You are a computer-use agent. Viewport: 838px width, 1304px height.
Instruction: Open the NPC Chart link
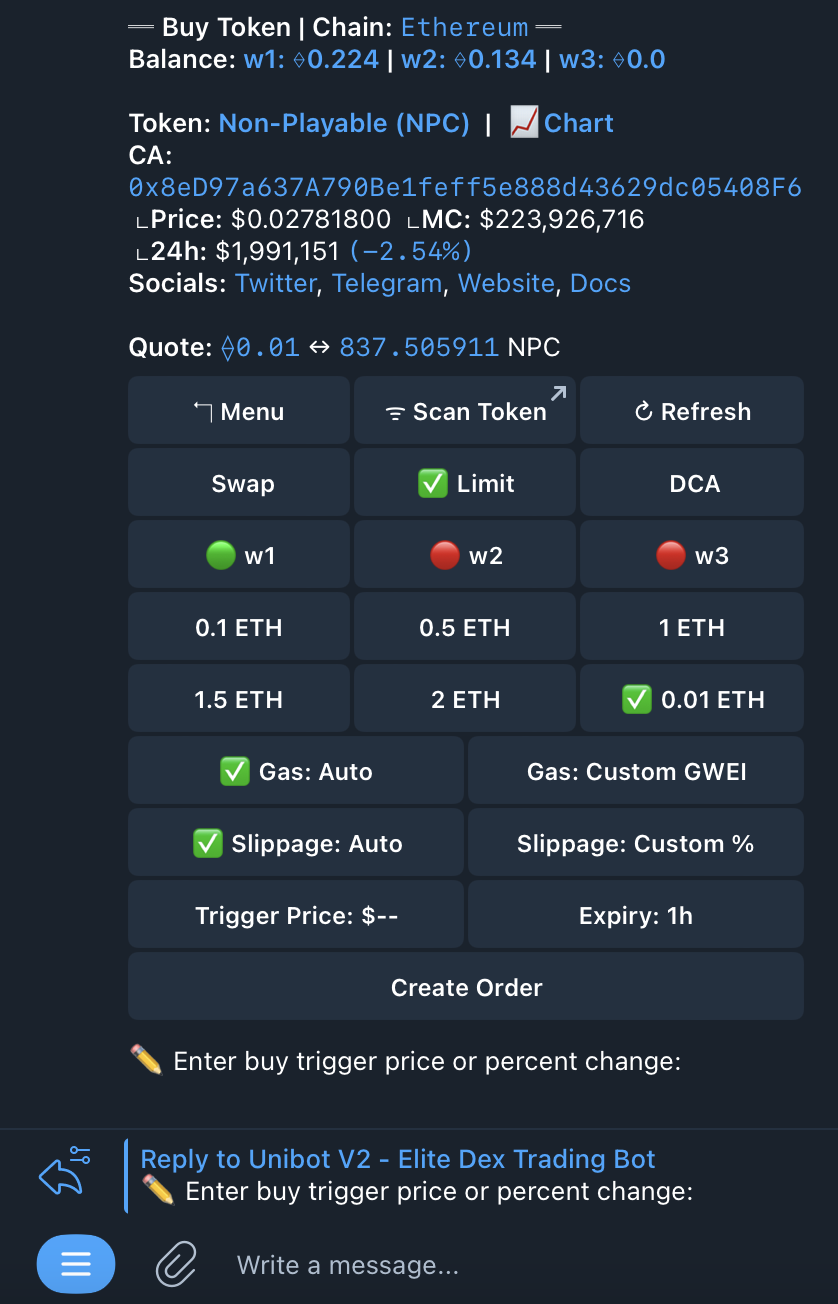tap(562, 123)
